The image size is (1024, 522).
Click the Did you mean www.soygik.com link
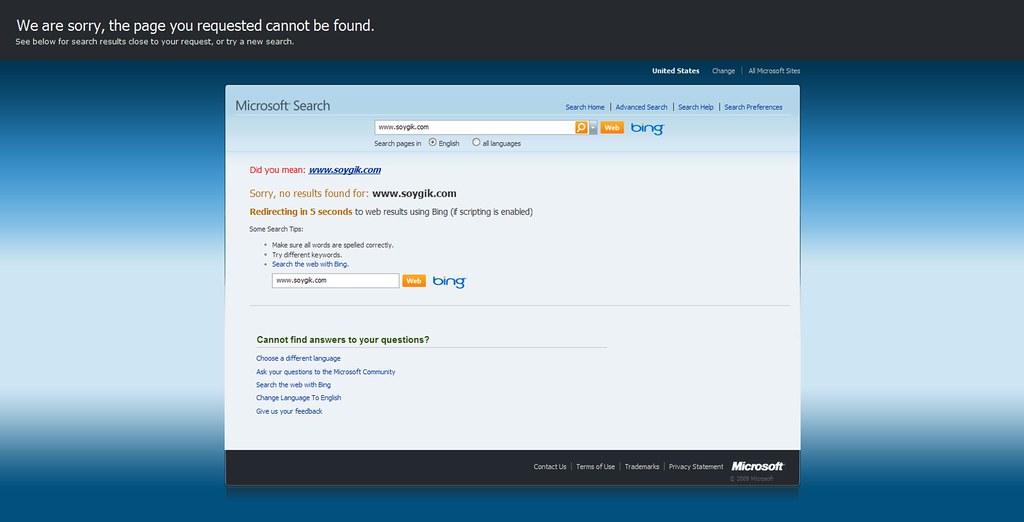(x=345, y=170)
